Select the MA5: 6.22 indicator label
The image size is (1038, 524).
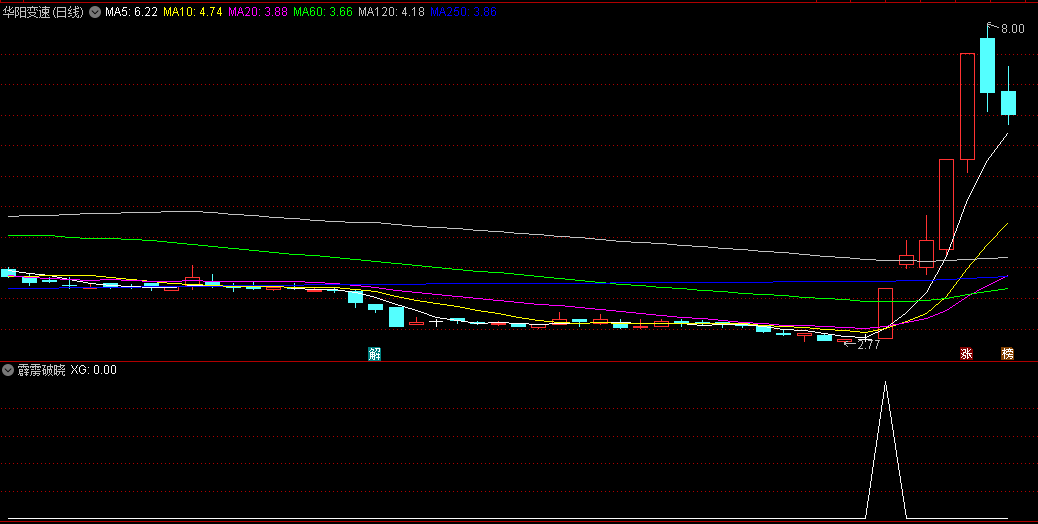(131, 12)
